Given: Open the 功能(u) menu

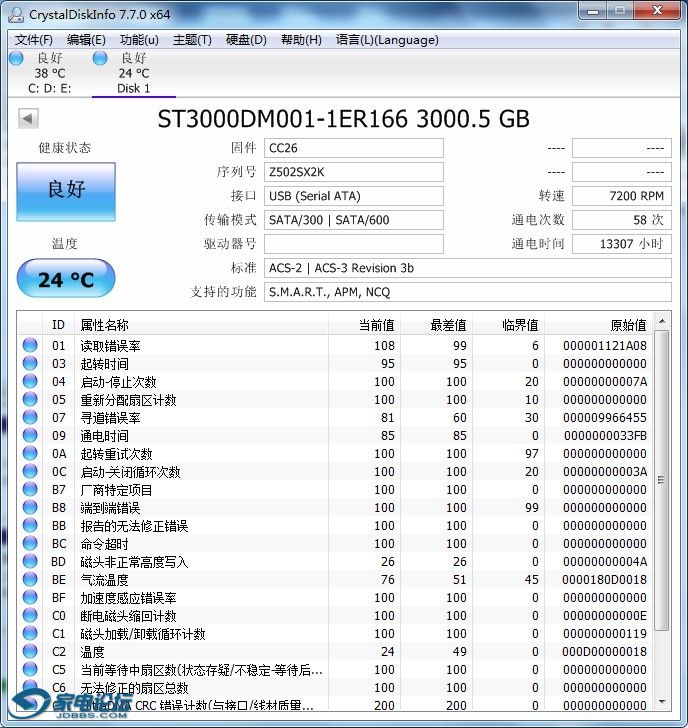Looking at the screenshot, I should (139, 40).
